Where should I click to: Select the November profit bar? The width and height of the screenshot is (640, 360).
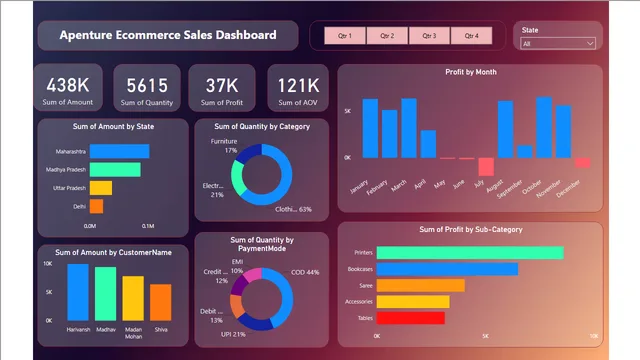tap(563, 131)
